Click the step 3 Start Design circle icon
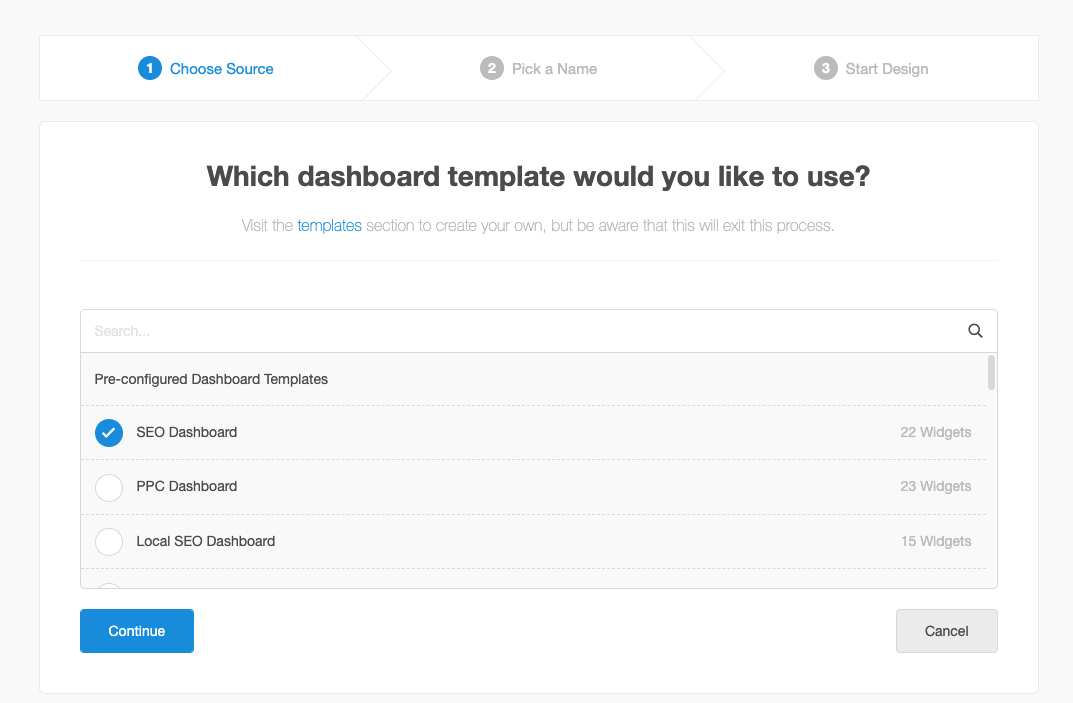The height and width of the screenshot is (703, 1073). [x=824, y=68]
